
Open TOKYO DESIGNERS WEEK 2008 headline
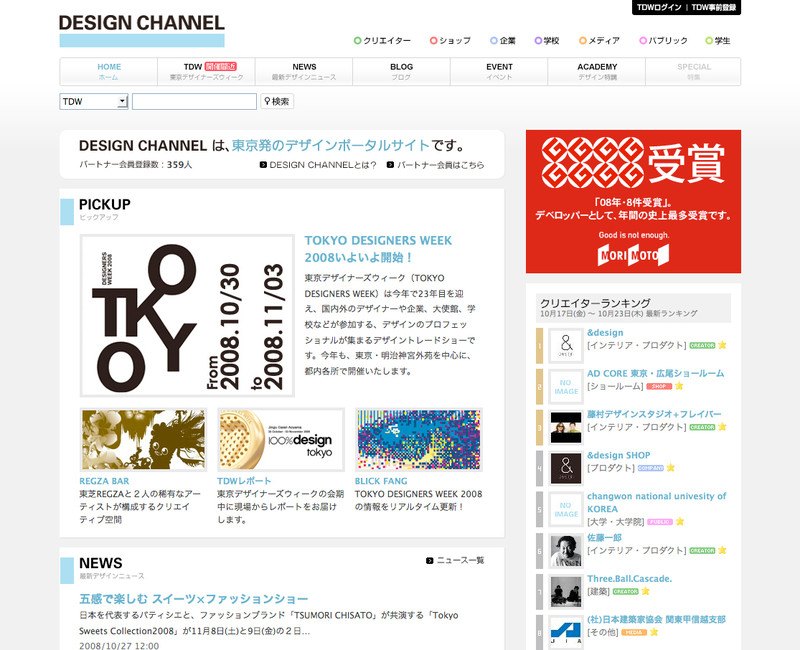pyautogui.click(x=378, y=248)
